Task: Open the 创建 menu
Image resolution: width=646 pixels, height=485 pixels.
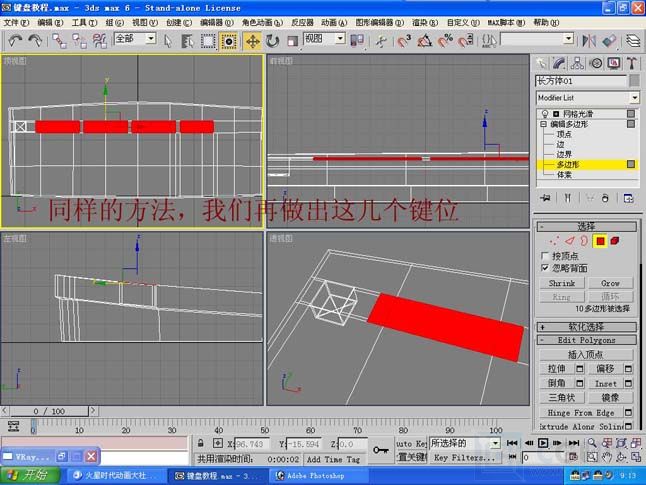Action: point(179,23)
